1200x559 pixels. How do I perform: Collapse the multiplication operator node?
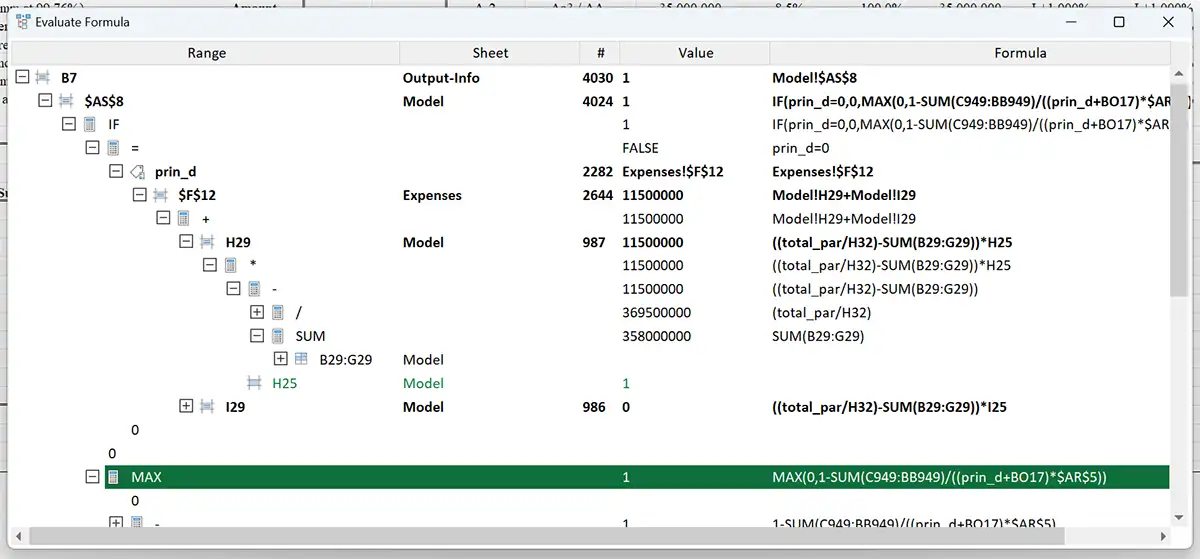(210, 265)
